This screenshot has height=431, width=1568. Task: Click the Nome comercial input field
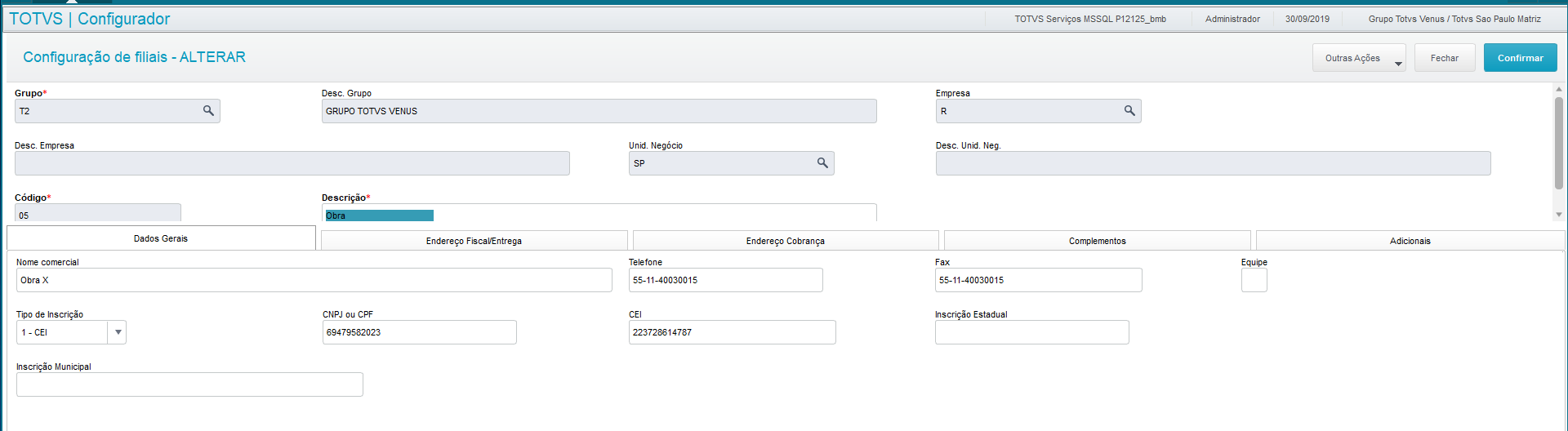pyautogui.click(x=314, y=280)
